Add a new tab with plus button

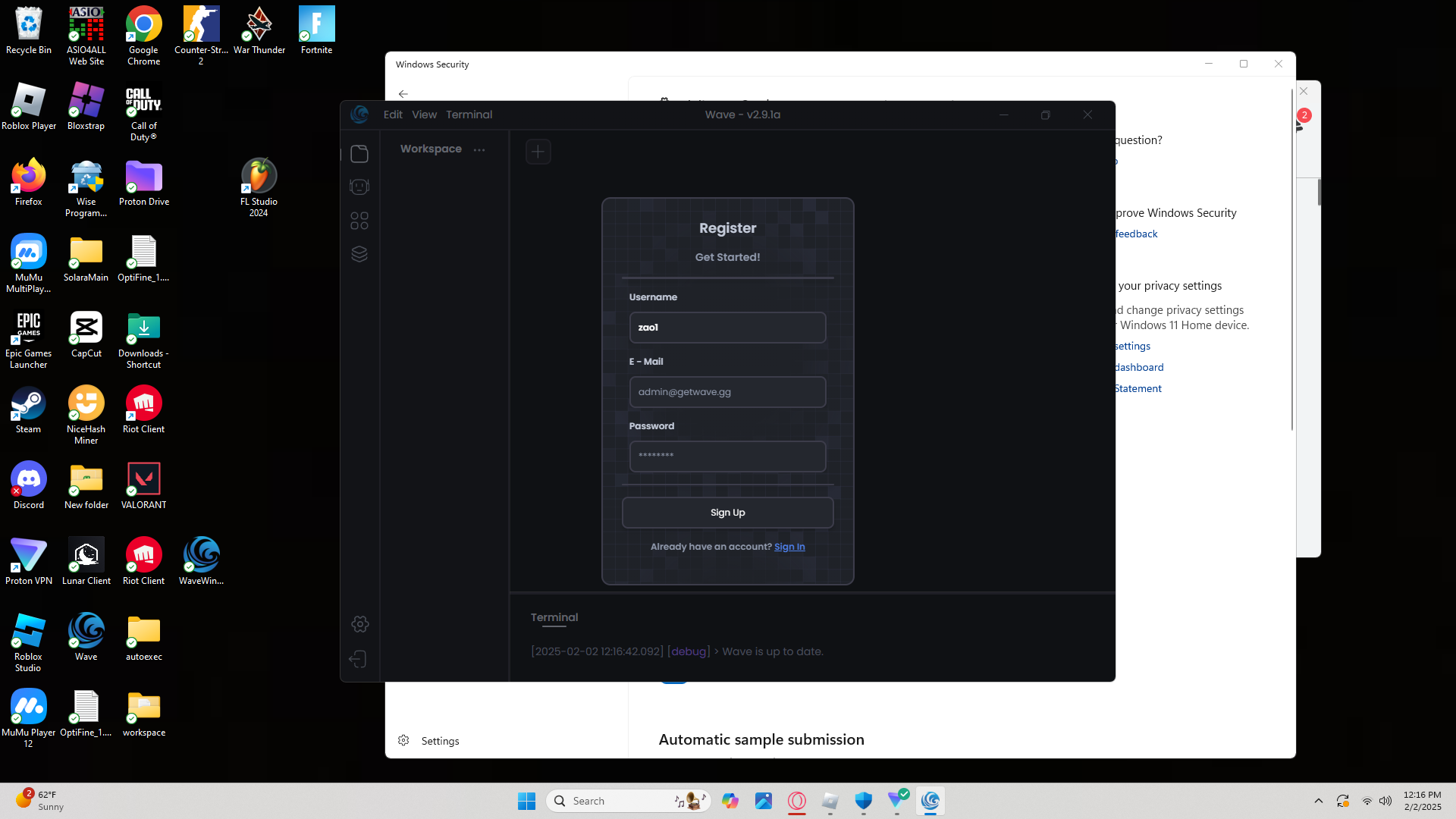[538, 152]
